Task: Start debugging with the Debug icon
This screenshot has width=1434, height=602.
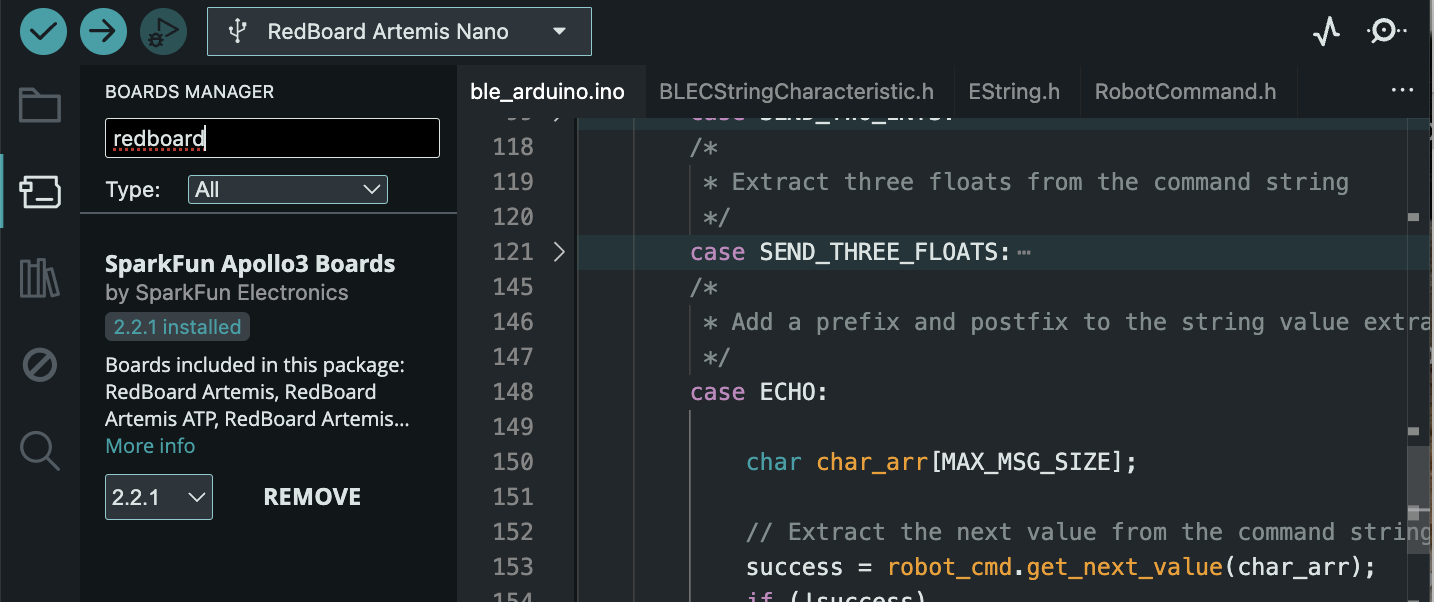Action: [x=163, y=32]
